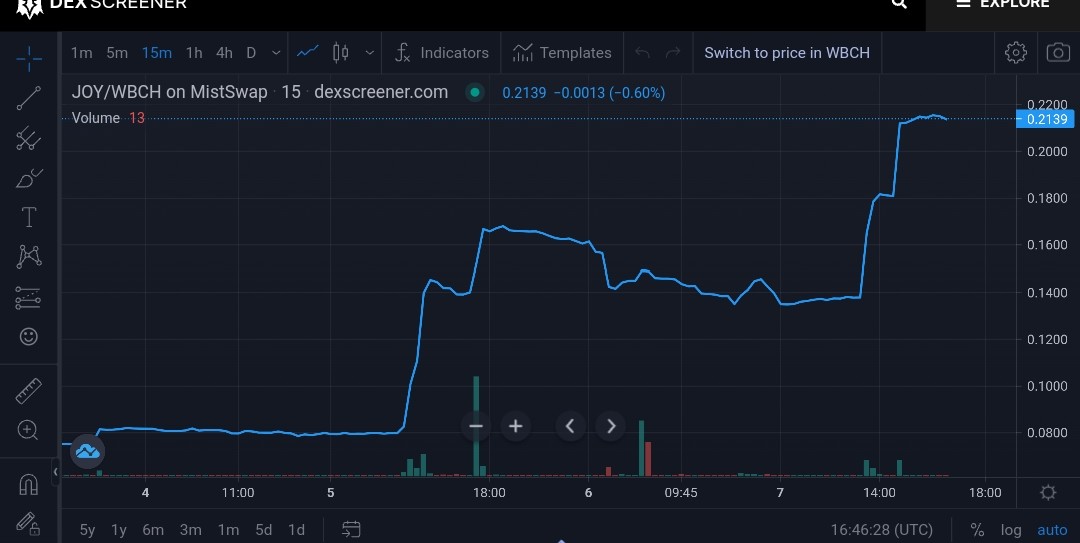Viewport: 1080px width, 543px height.
Task: Toggle log scale on price axis
Action: click(x=1010, y=530)
